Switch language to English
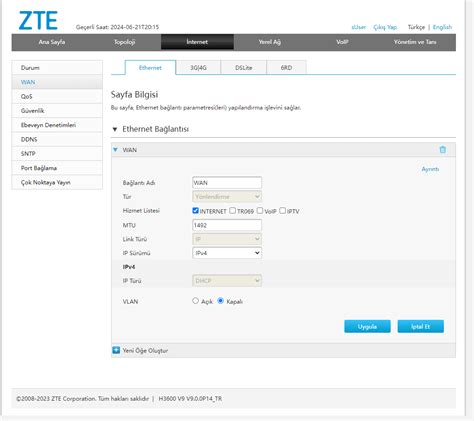The image size is (474, 421). [x=442, y=27]
